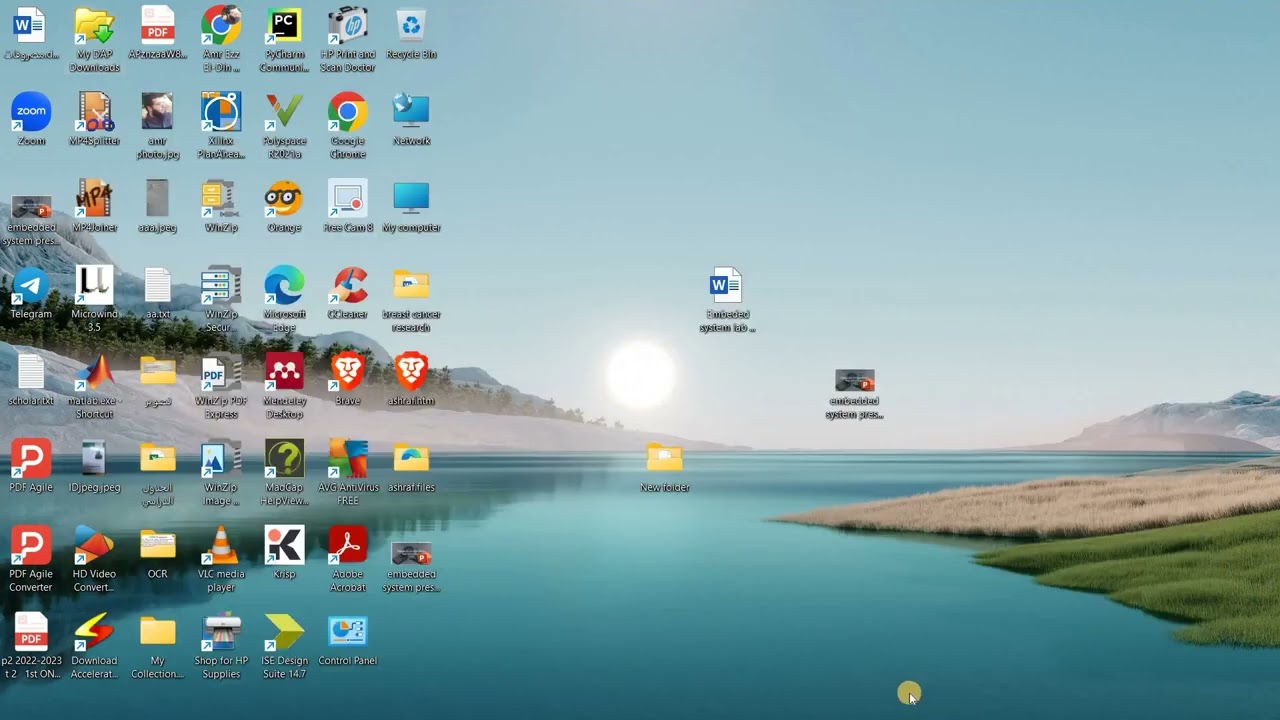Select the WinZip Image shortcut
Screen dimensions: 1280x720
pyautogui.click(x=221, y=474)
